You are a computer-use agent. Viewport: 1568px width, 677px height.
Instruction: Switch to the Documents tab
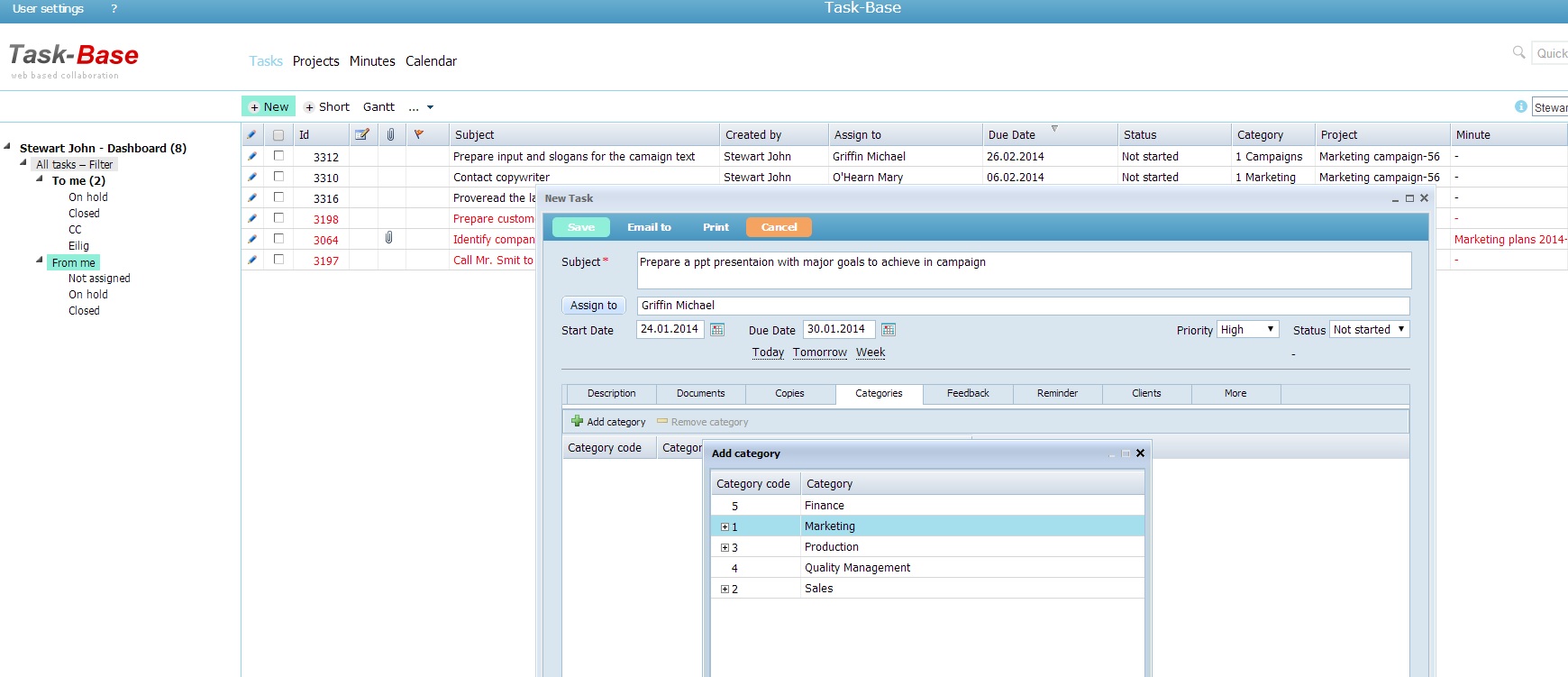[701, 394]
